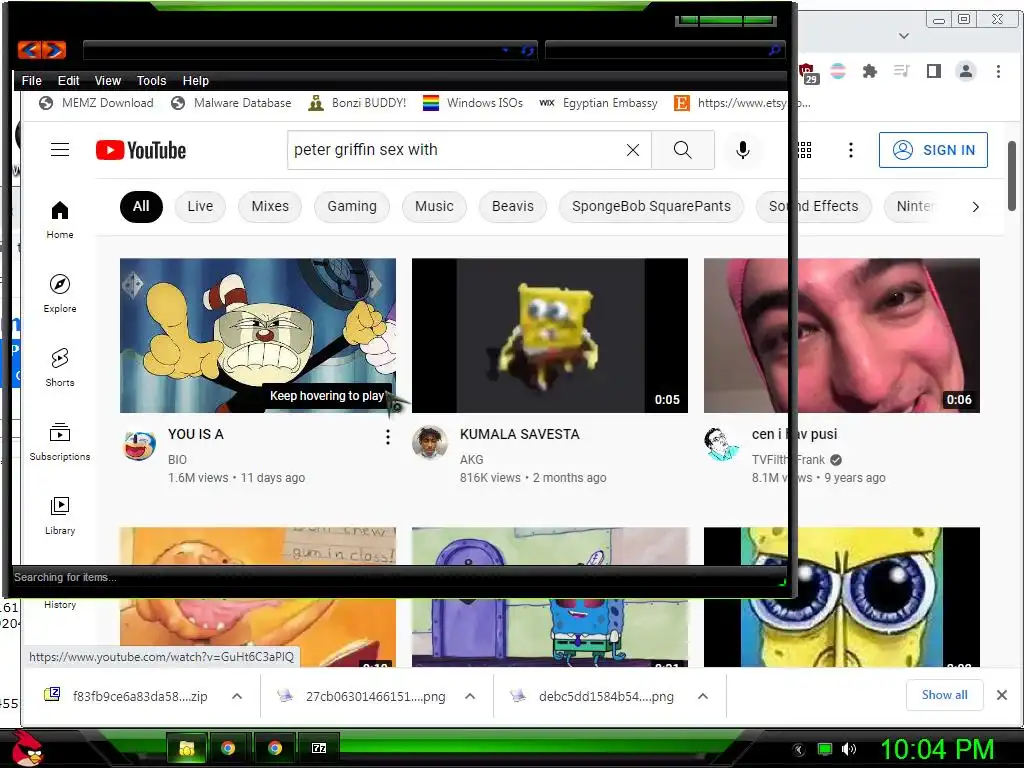Image resolution: width=1024 pixels, height=768 pixels.
Task: Open address bar dropdown arrow in black window
Action: 505,50
